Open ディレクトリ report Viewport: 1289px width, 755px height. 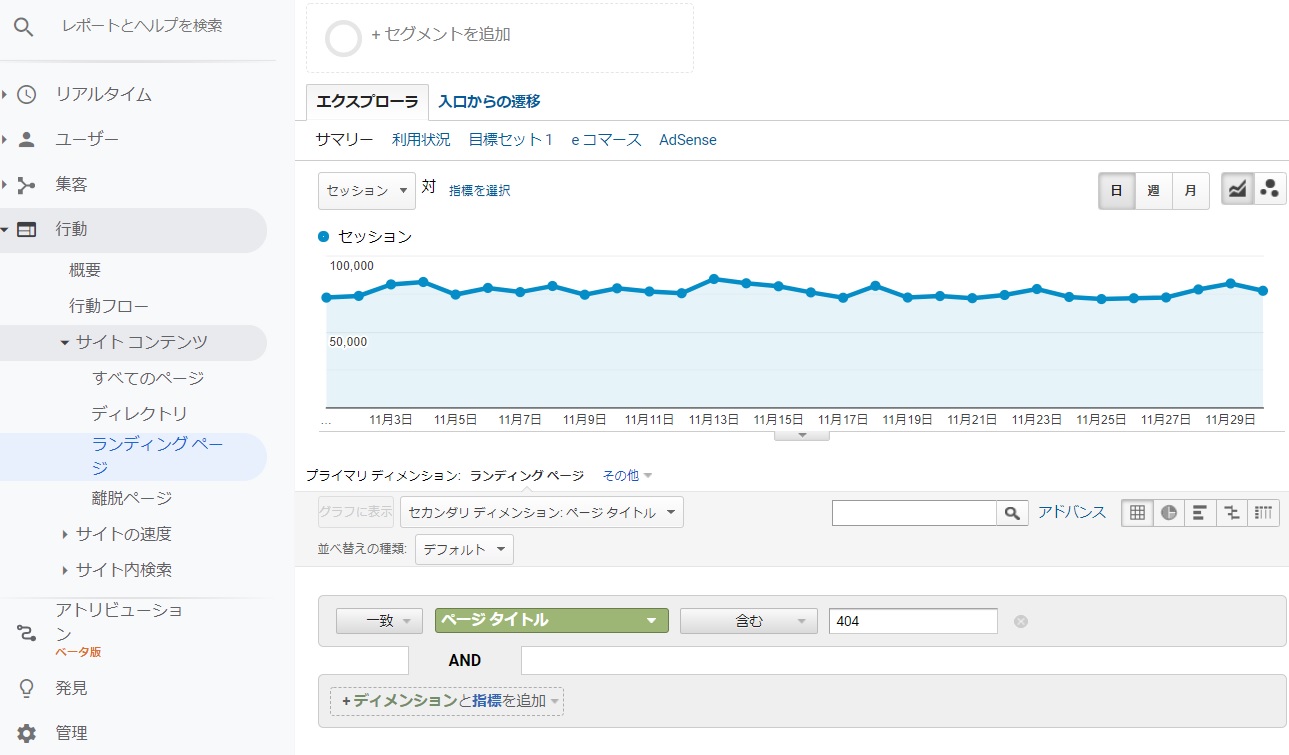pos(139,414)
